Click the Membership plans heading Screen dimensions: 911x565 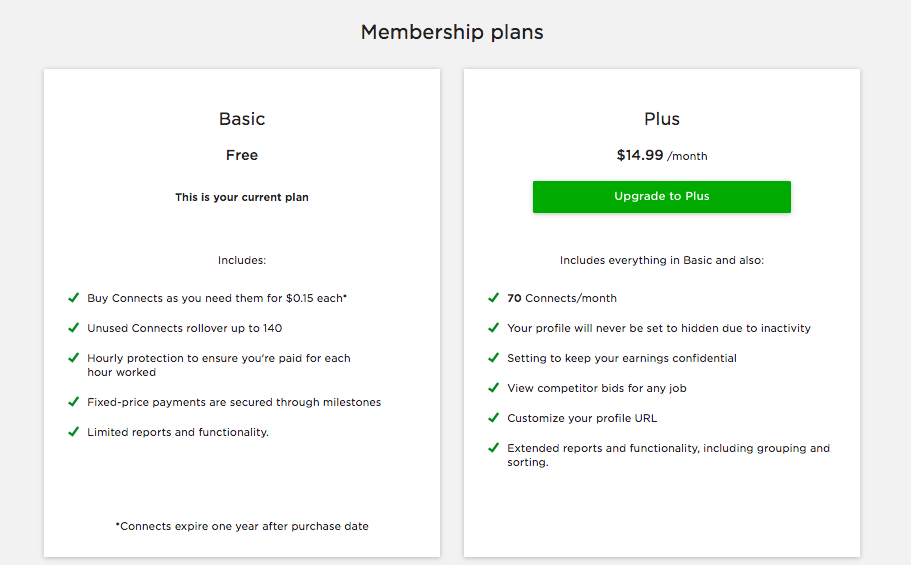point(452,32)
